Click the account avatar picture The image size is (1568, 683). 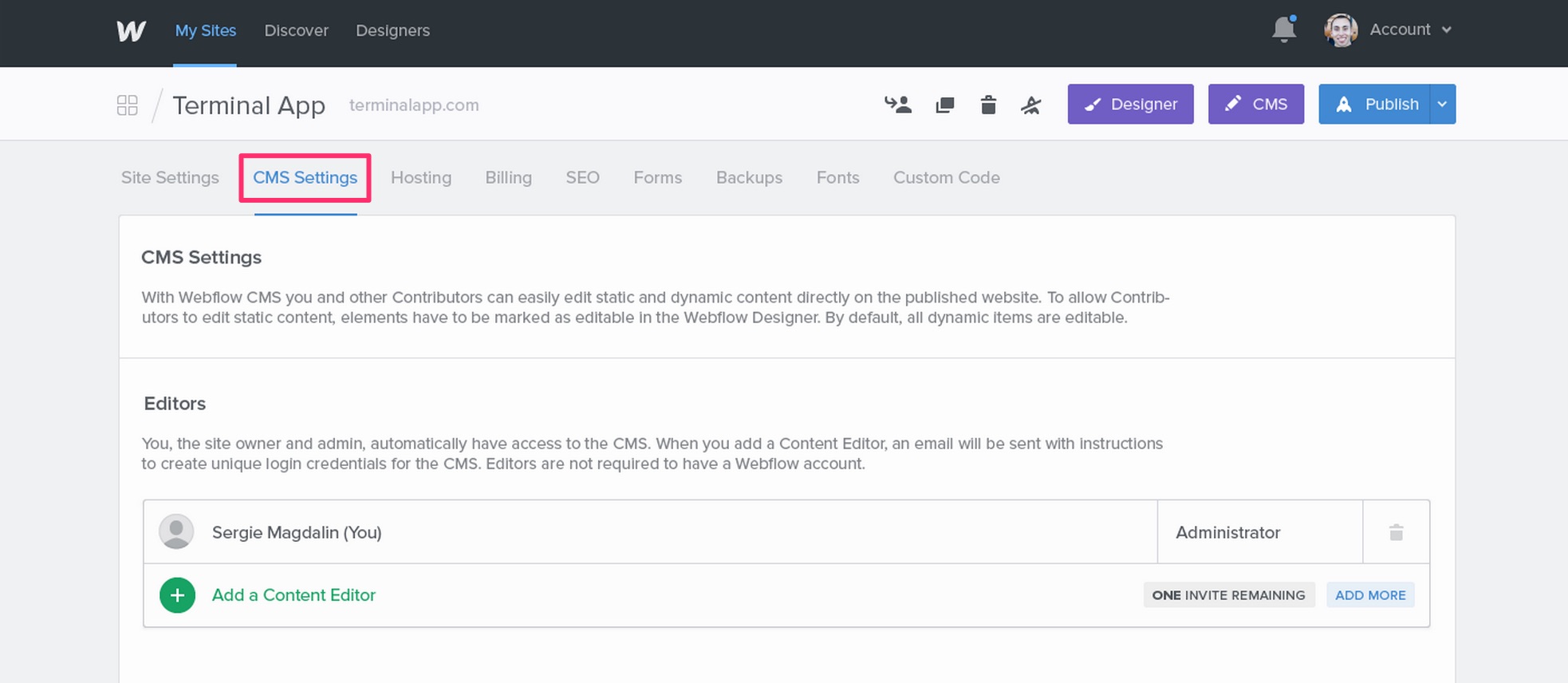[x=1341, y=30]
